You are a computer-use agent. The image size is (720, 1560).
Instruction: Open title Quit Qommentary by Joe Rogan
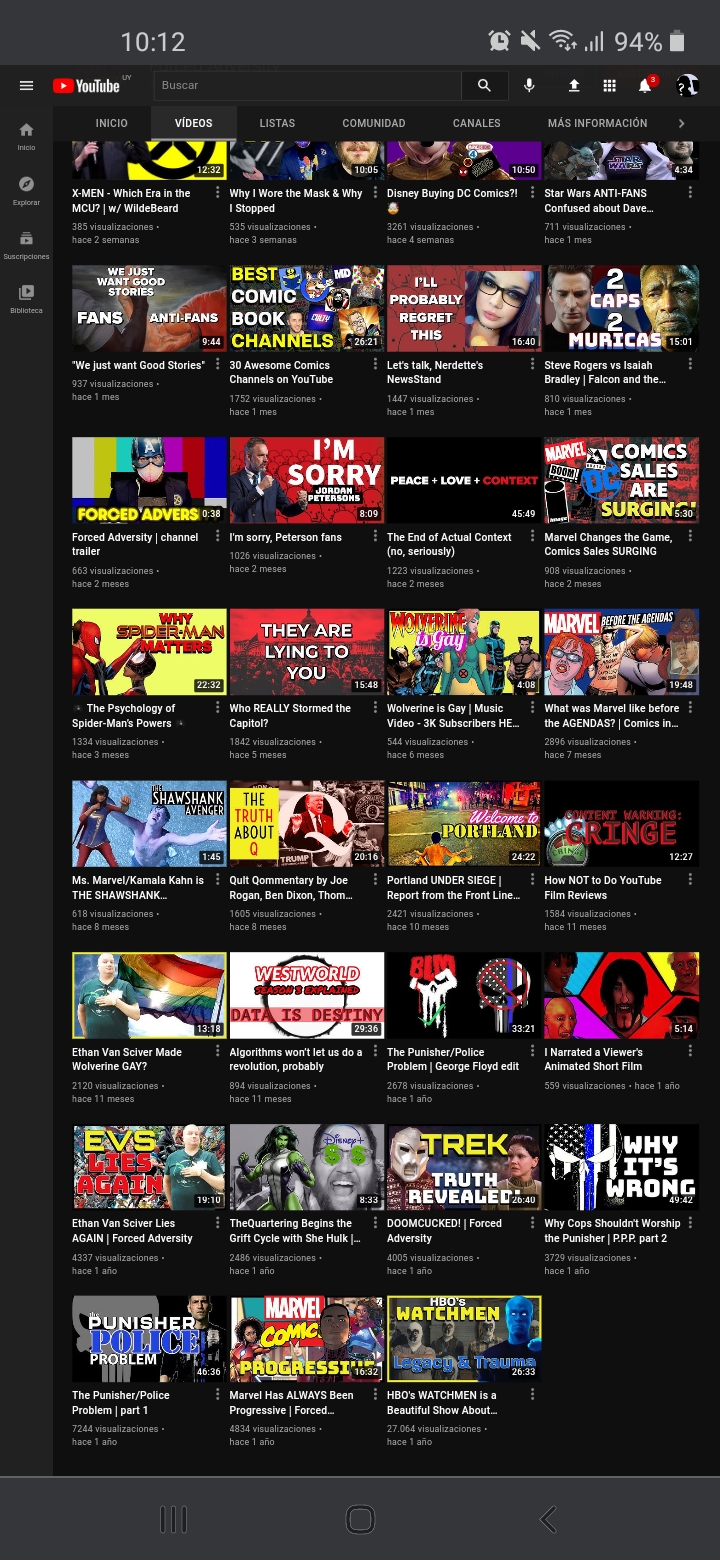[x=291, y=888]
